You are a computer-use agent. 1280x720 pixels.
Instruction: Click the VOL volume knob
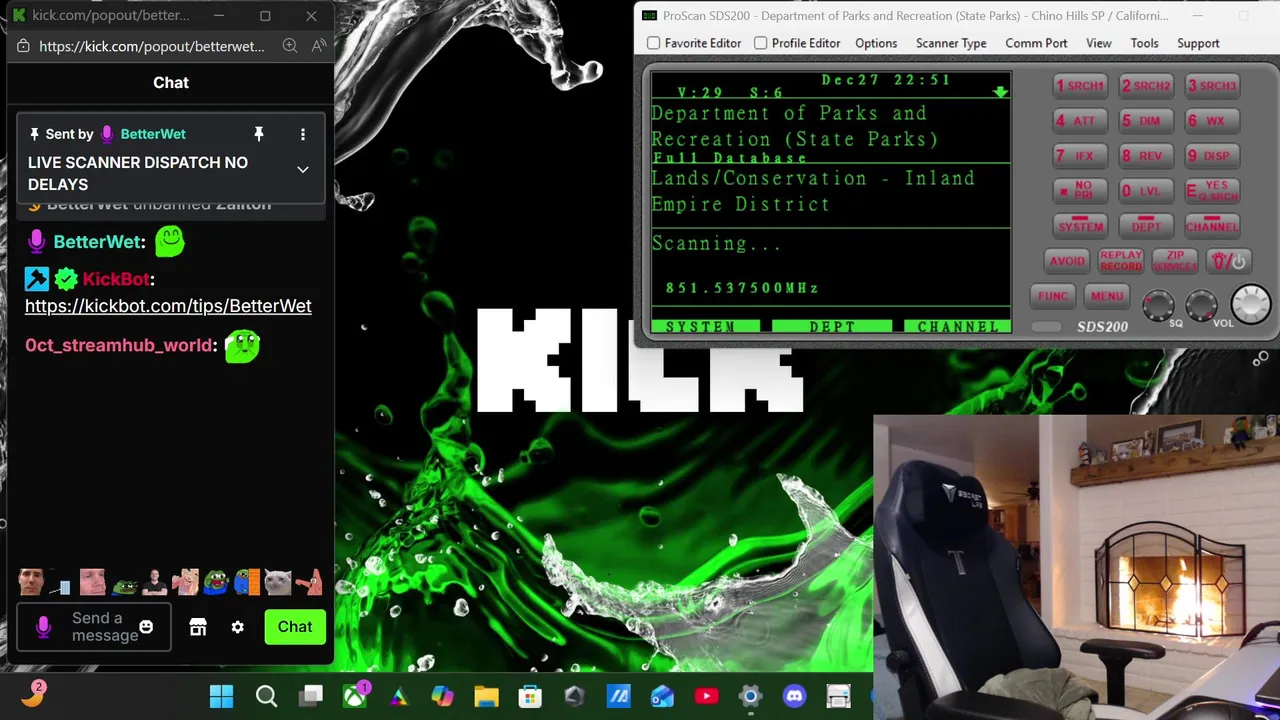tap(1201, 304)
